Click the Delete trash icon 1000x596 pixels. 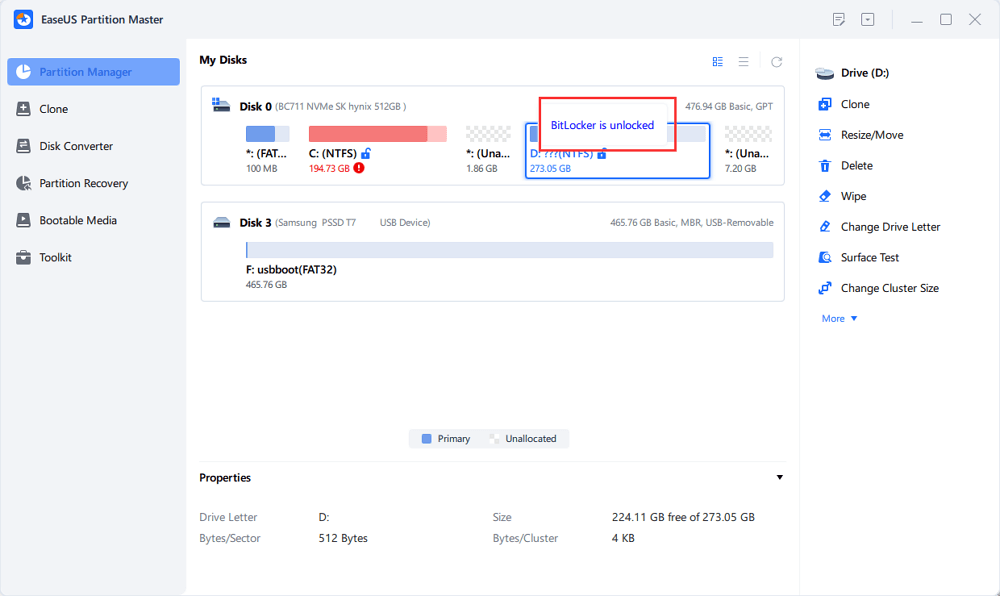[x=825, y=166]
